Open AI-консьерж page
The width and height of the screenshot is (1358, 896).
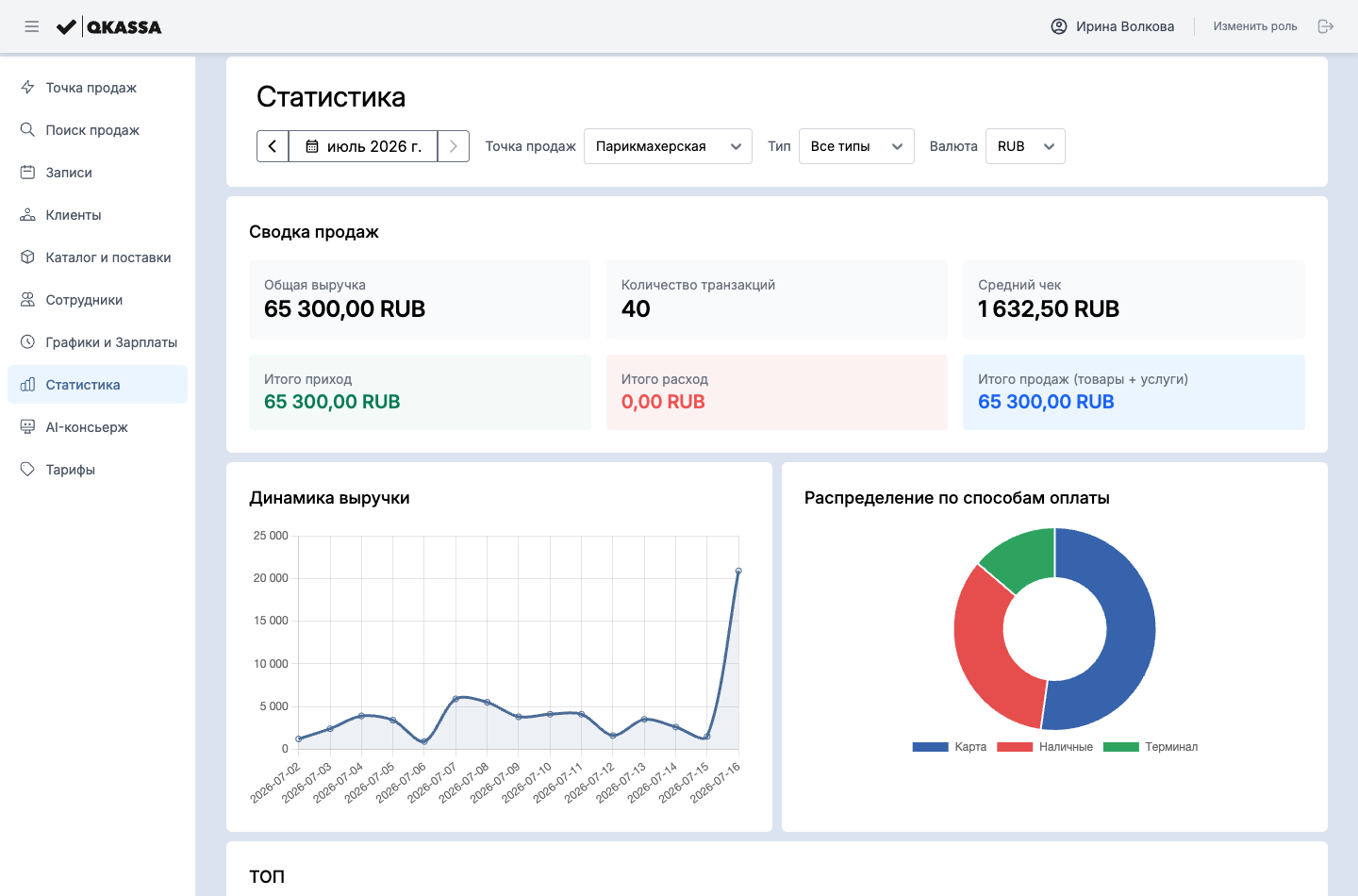click(x=98, y=427)
